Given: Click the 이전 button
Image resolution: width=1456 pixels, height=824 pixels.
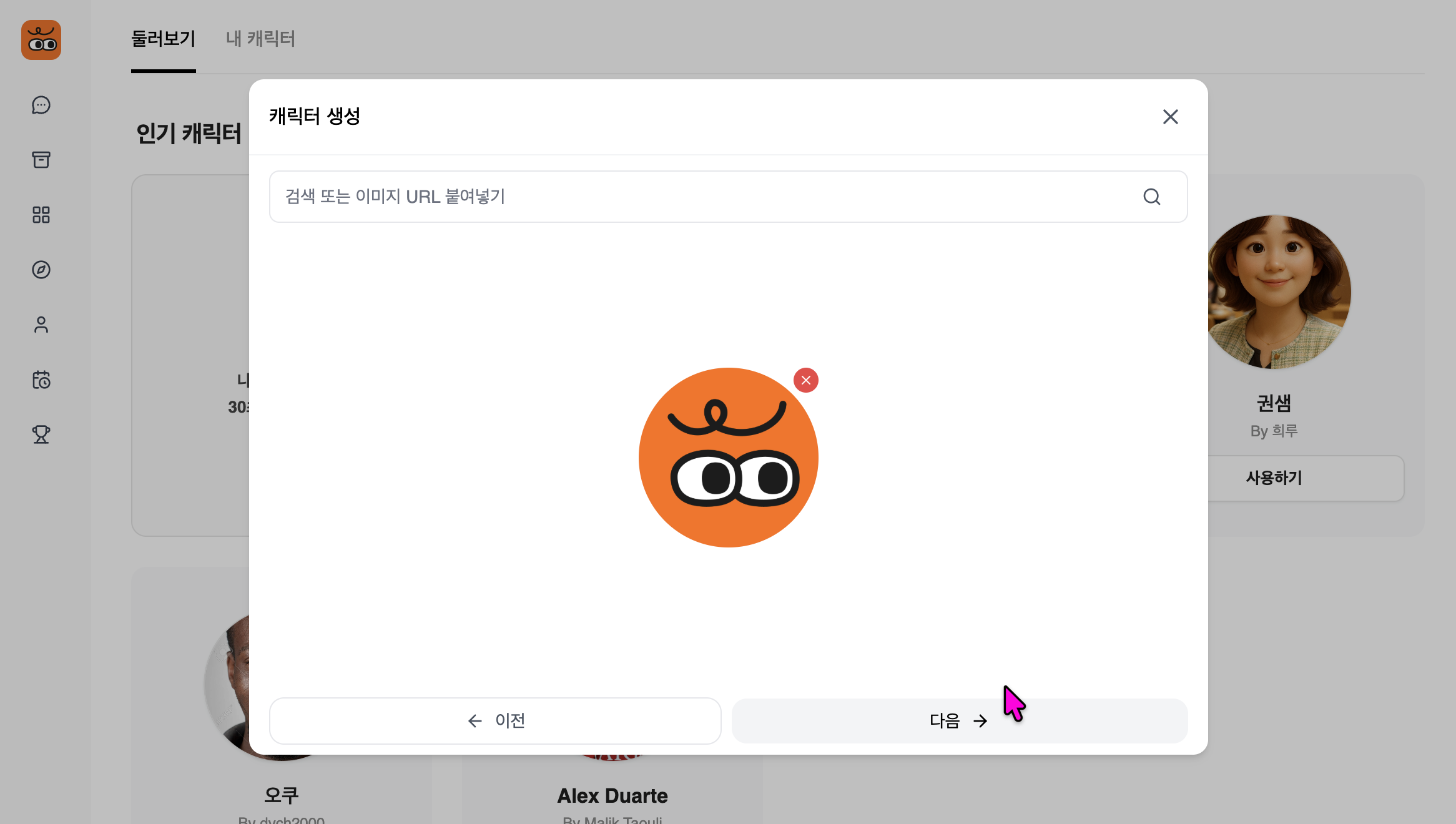Looking at the screenshot, I should [x=495, y=721].
